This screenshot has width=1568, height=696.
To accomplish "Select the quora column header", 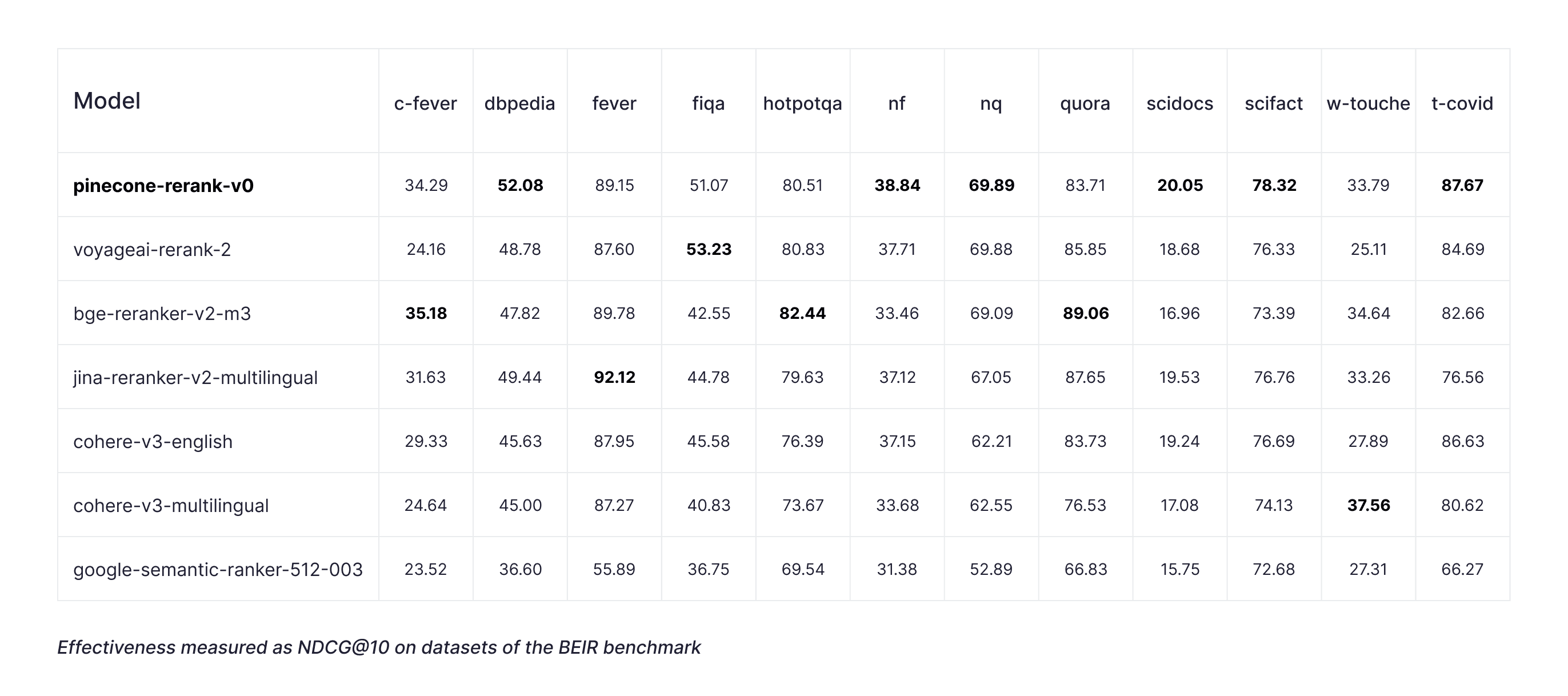I will 1085,103.
